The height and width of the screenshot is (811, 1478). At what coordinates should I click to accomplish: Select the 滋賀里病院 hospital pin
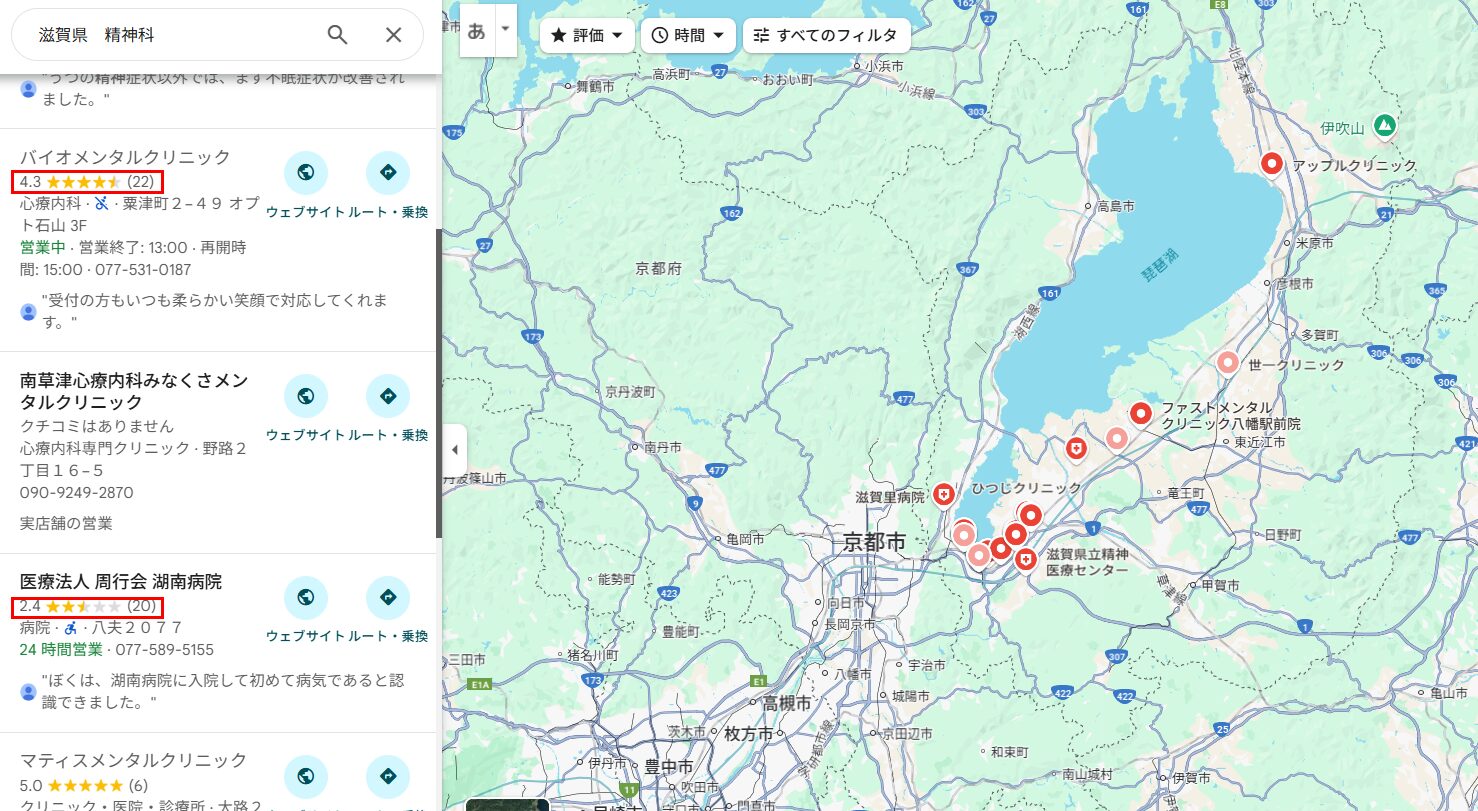944,494
